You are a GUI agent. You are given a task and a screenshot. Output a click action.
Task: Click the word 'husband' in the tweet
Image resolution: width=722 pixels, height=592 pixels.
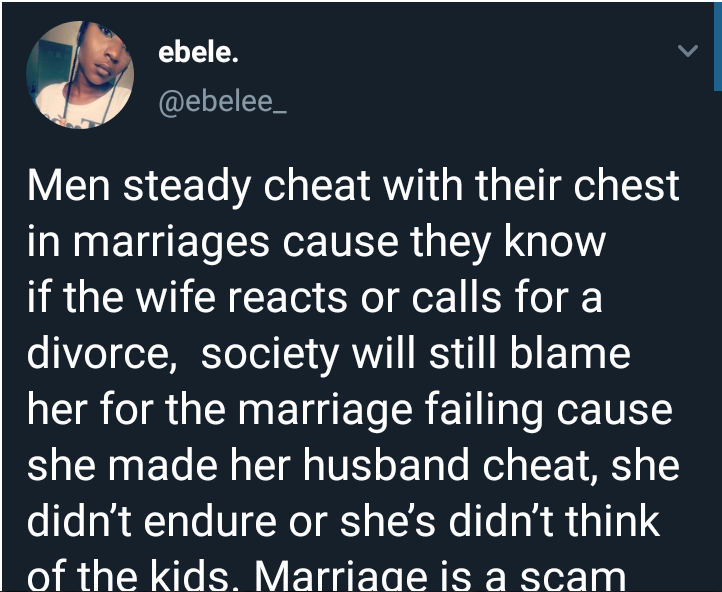point(387,465)
